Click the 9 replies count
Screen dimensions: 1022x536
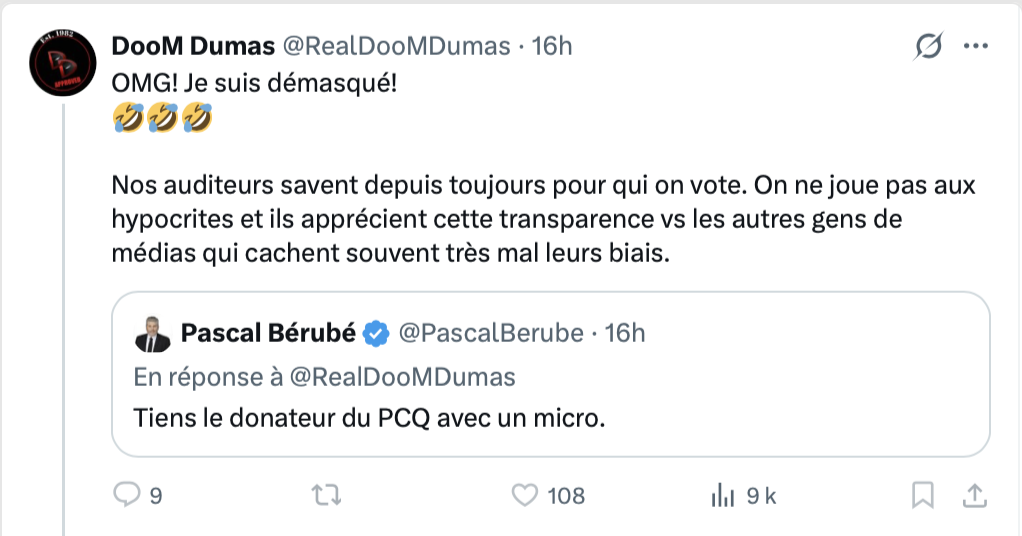pos(156,495)
